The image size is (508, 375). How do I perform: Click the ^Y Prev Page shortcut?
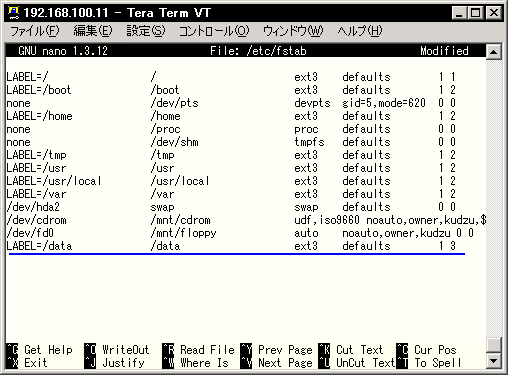pos(276,350)
